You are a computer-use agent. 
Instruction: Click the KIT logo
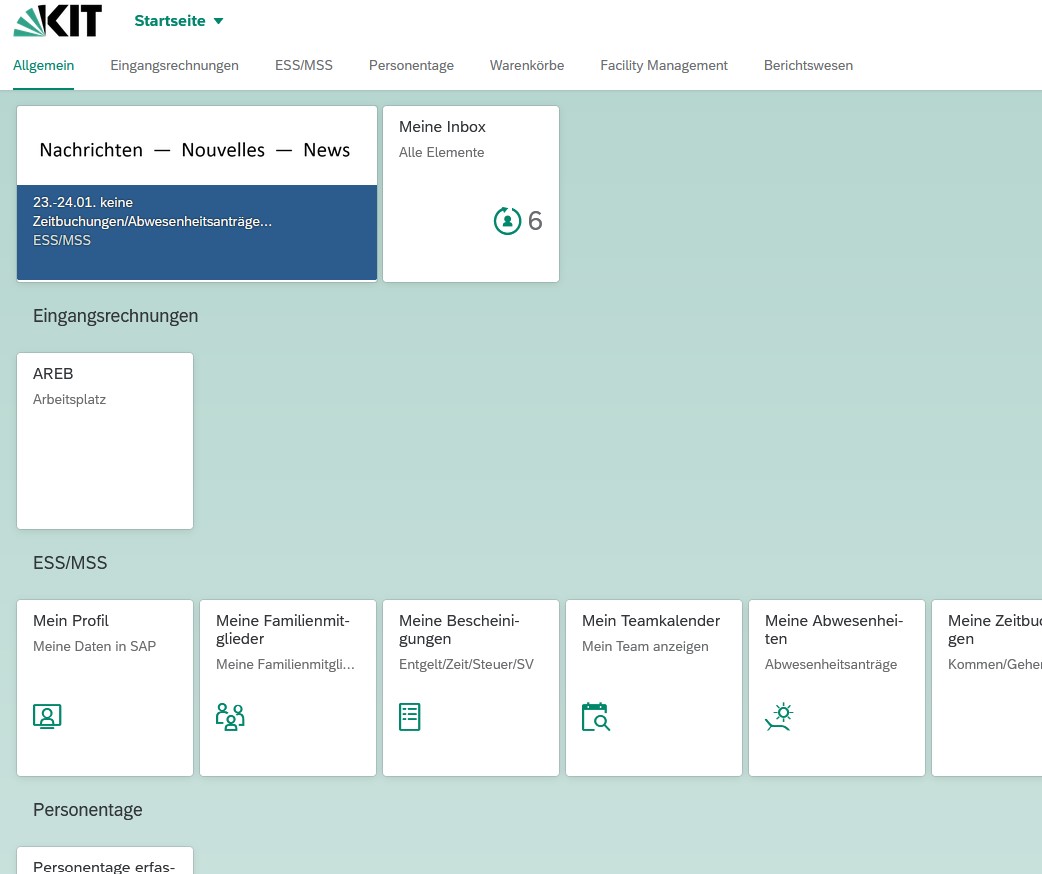pos(58,21)
